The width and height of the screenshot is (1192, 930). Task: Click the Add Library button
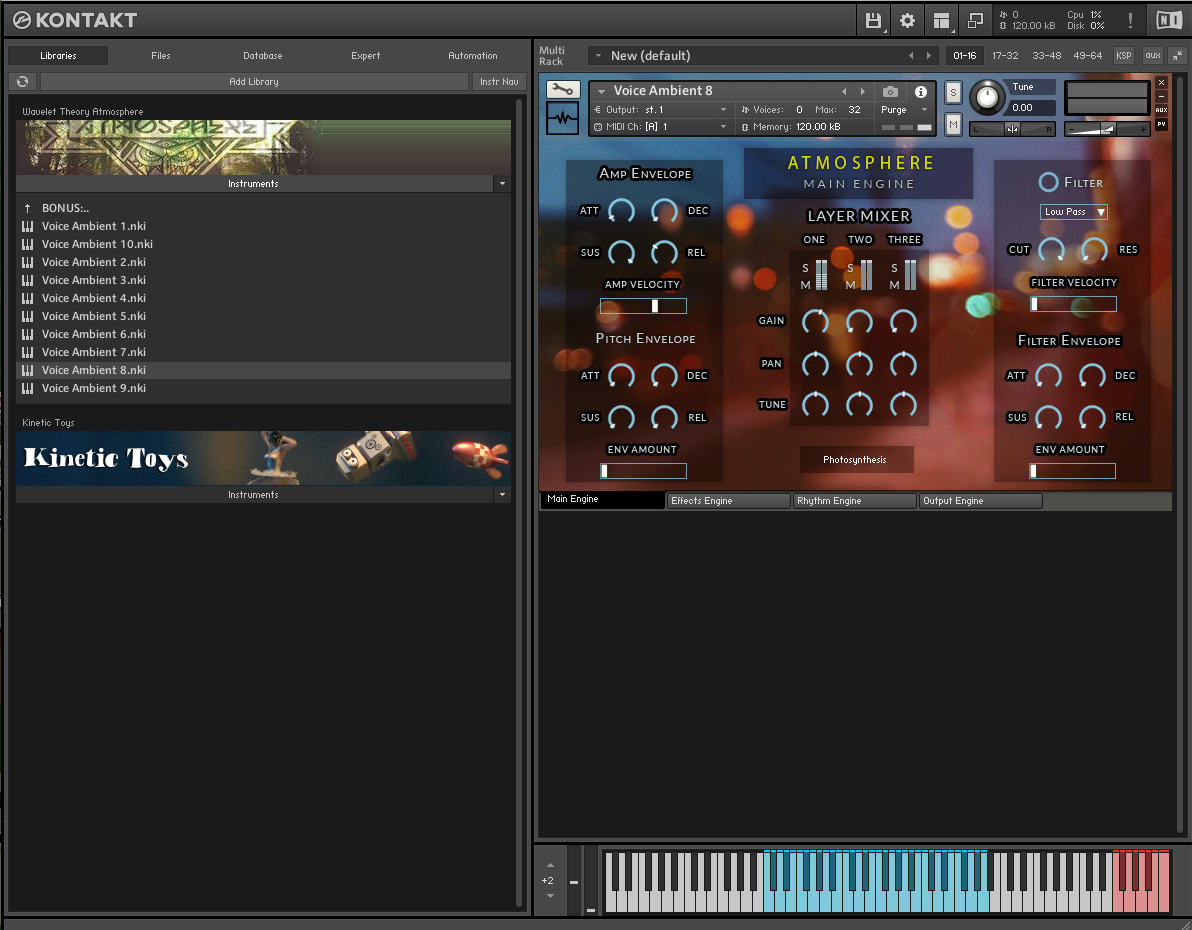[254, 81]
